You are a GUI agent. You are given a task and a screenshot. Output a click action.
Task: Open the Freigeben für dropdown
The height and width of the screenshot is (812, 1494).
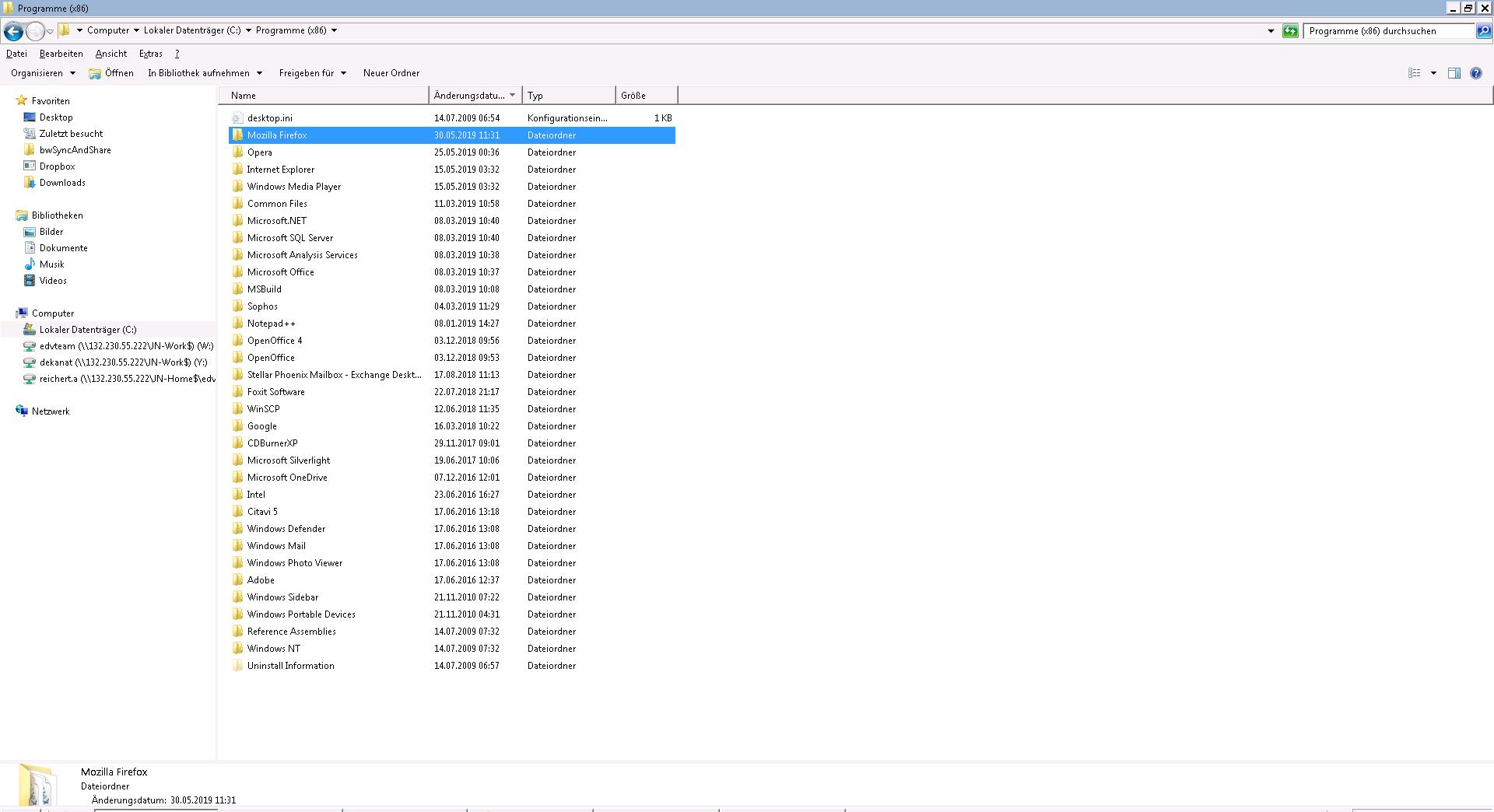point(313,73)
